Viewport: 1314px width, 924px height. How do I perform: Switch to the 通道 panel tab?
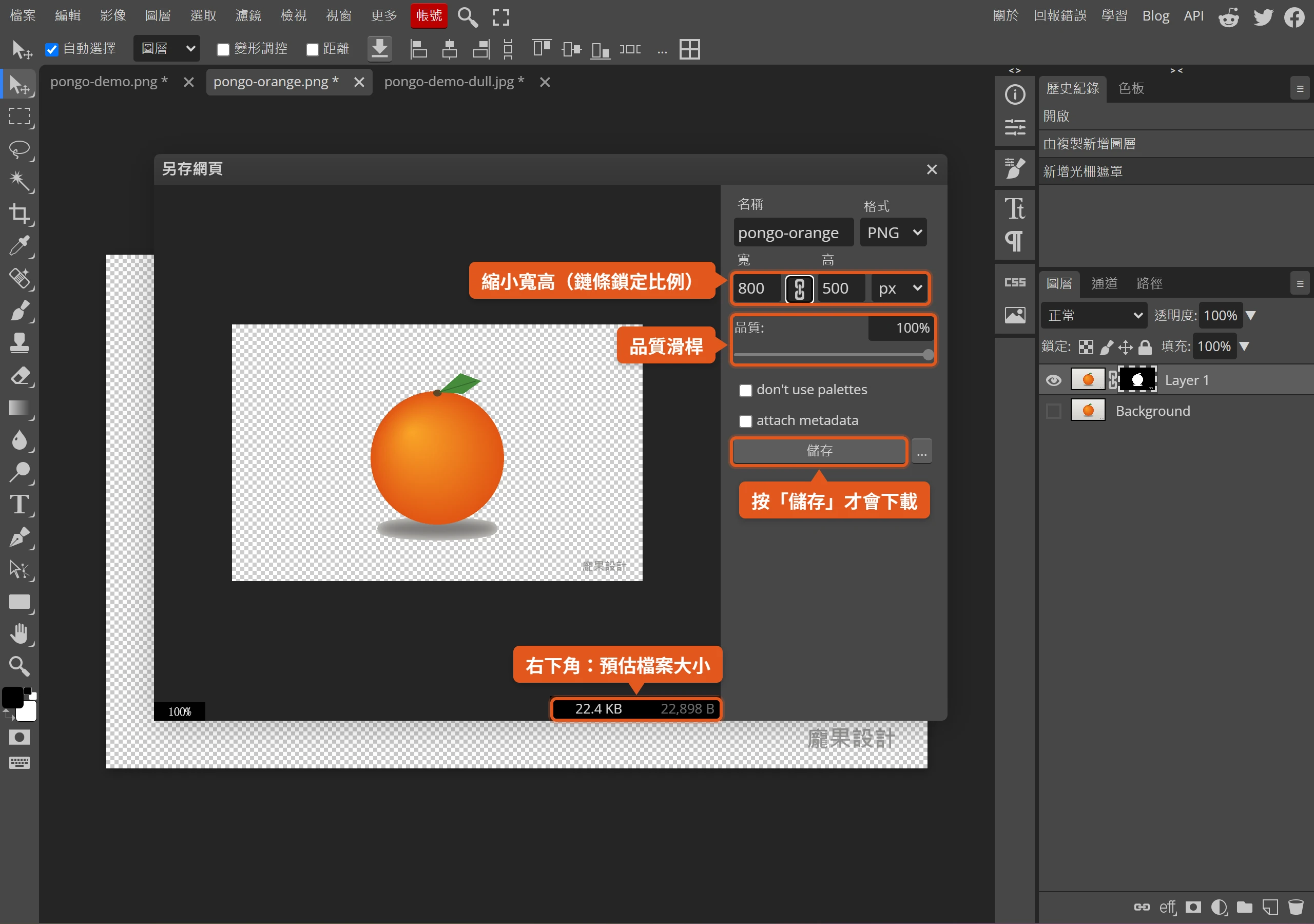(1104, 283)
